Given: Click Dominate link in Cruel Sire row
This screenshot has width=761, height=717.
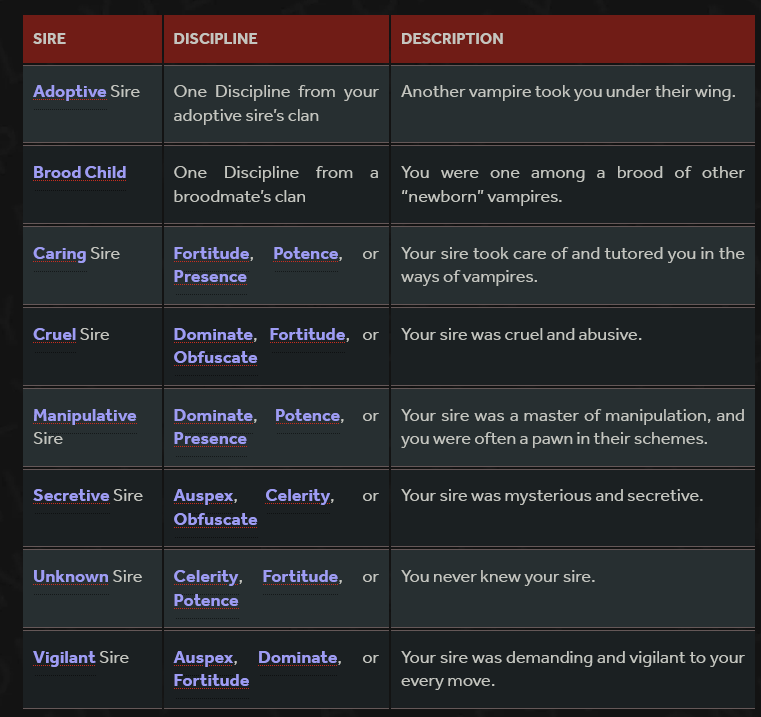Looking at the screenshot, I should pyautogui.click(x=213, y=334).
